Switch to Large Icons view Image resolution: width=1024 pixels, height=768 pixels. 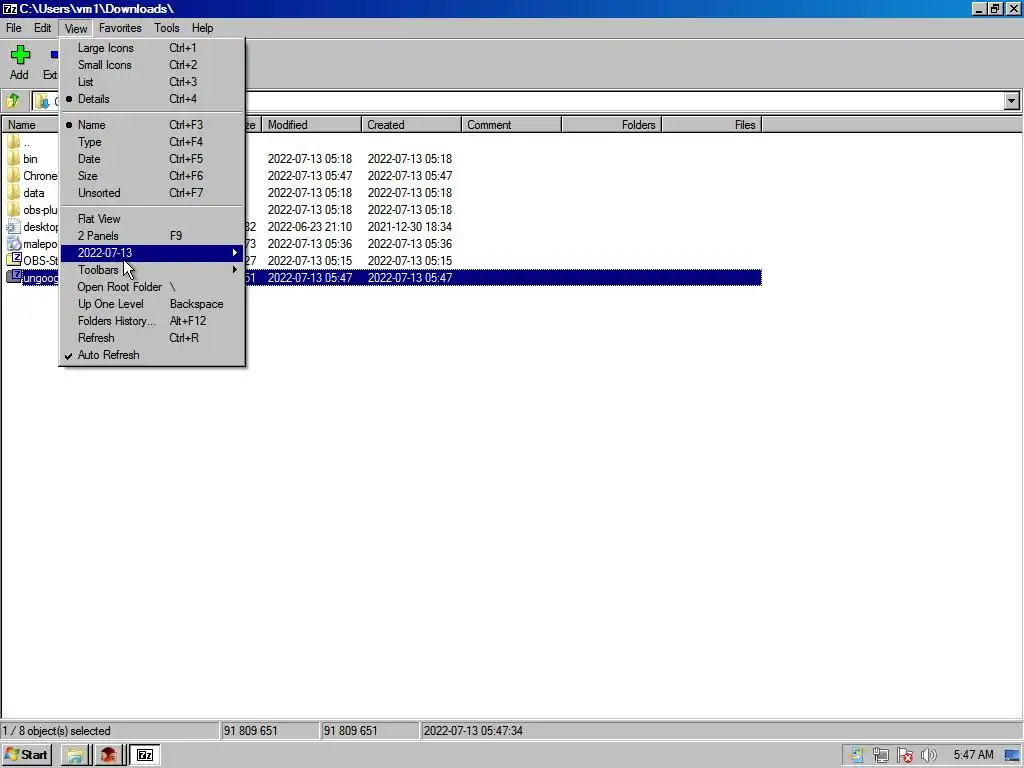pyautogui.click(x=152, y=48)
